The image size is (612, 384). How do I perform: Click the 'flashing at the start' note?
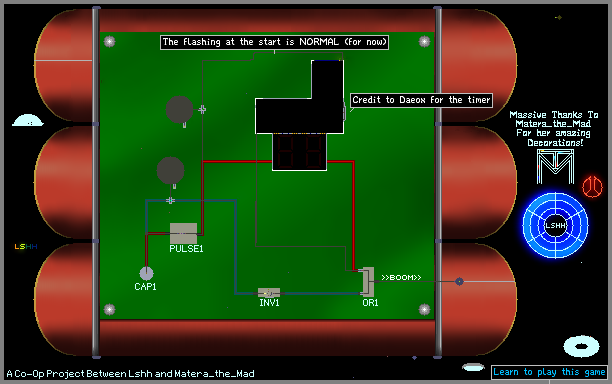tap(274, 42)
